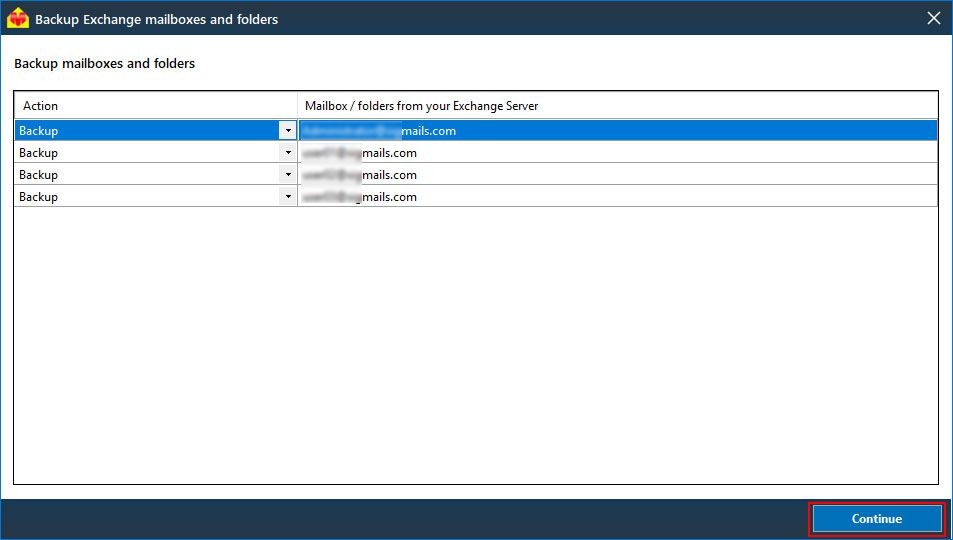Select the highlighted administrator mailbox address cell

(x=618, y=131)
